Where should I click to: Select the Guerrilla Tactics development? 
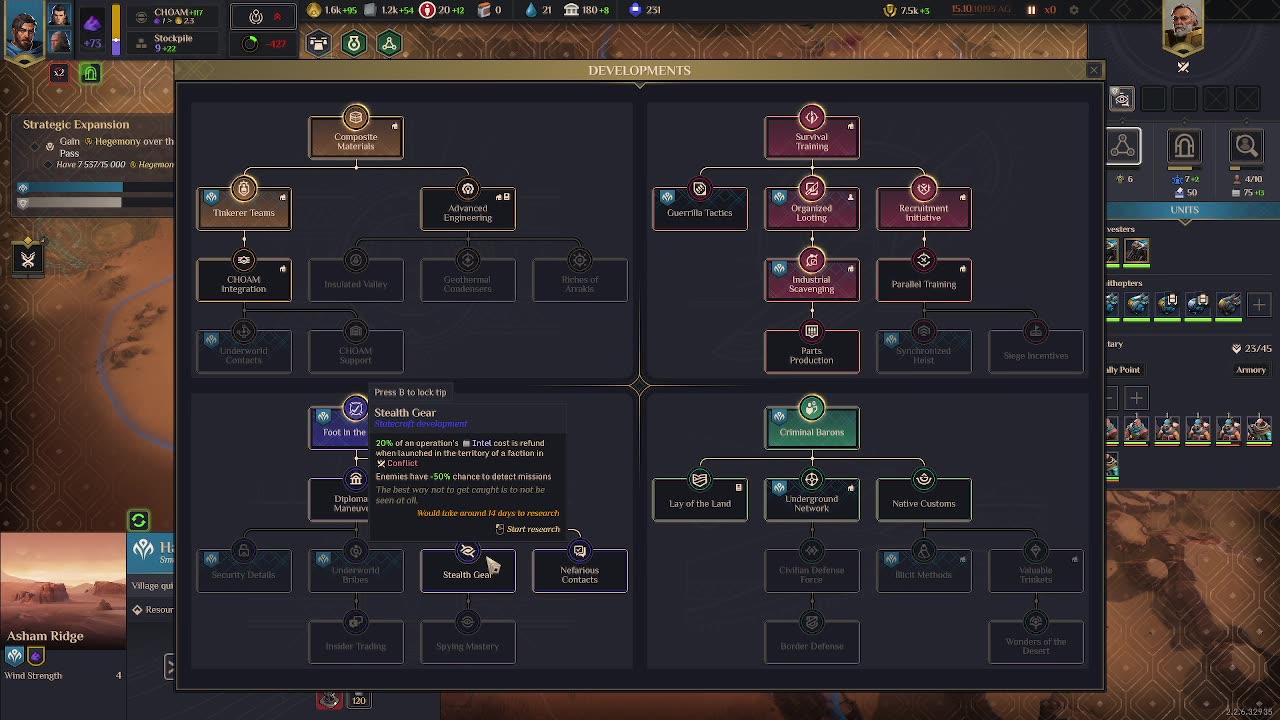click(700, 209)
